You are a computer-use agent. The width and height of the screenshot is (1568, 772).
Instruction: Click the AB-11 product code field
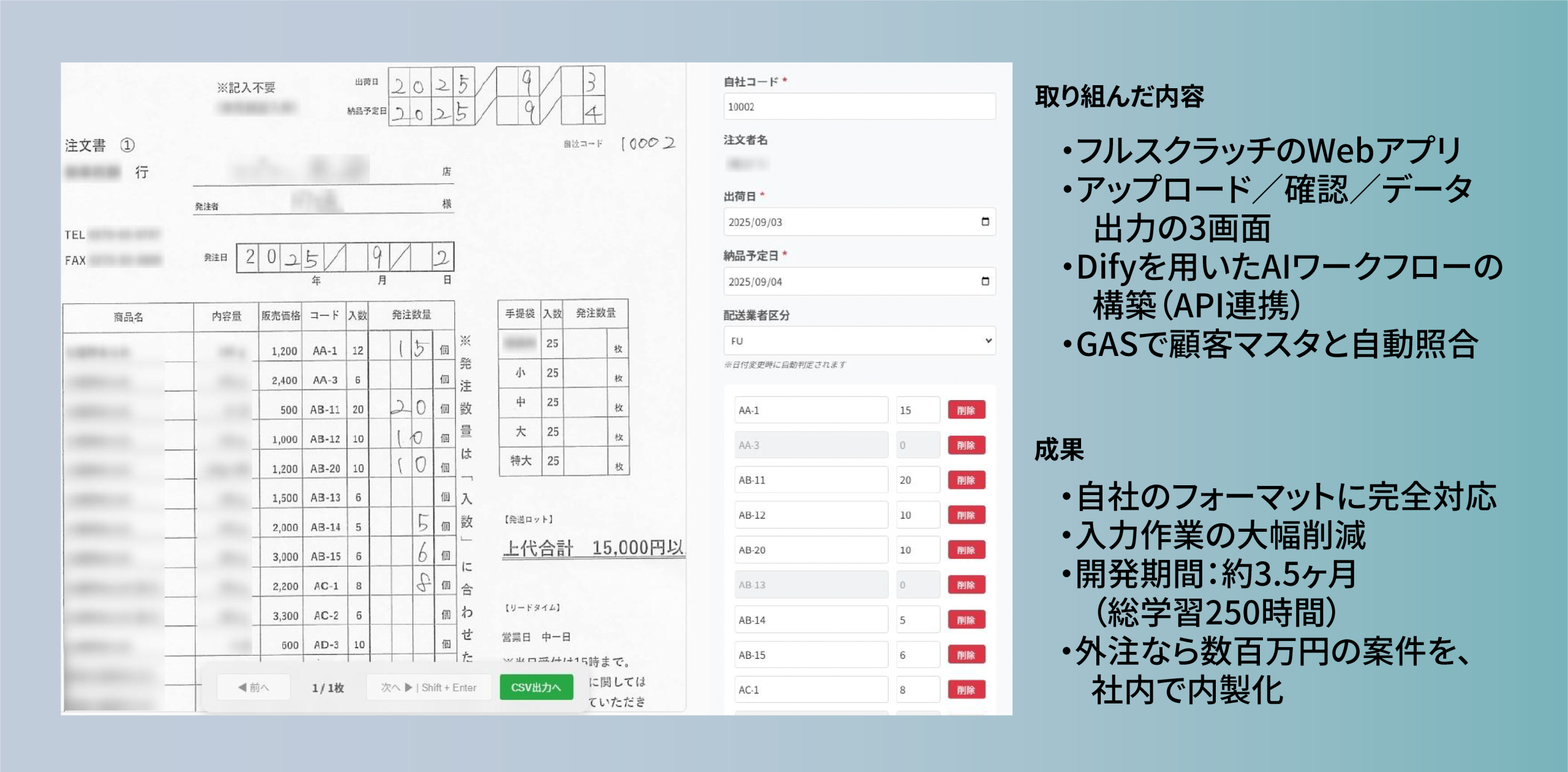point(810,480)
